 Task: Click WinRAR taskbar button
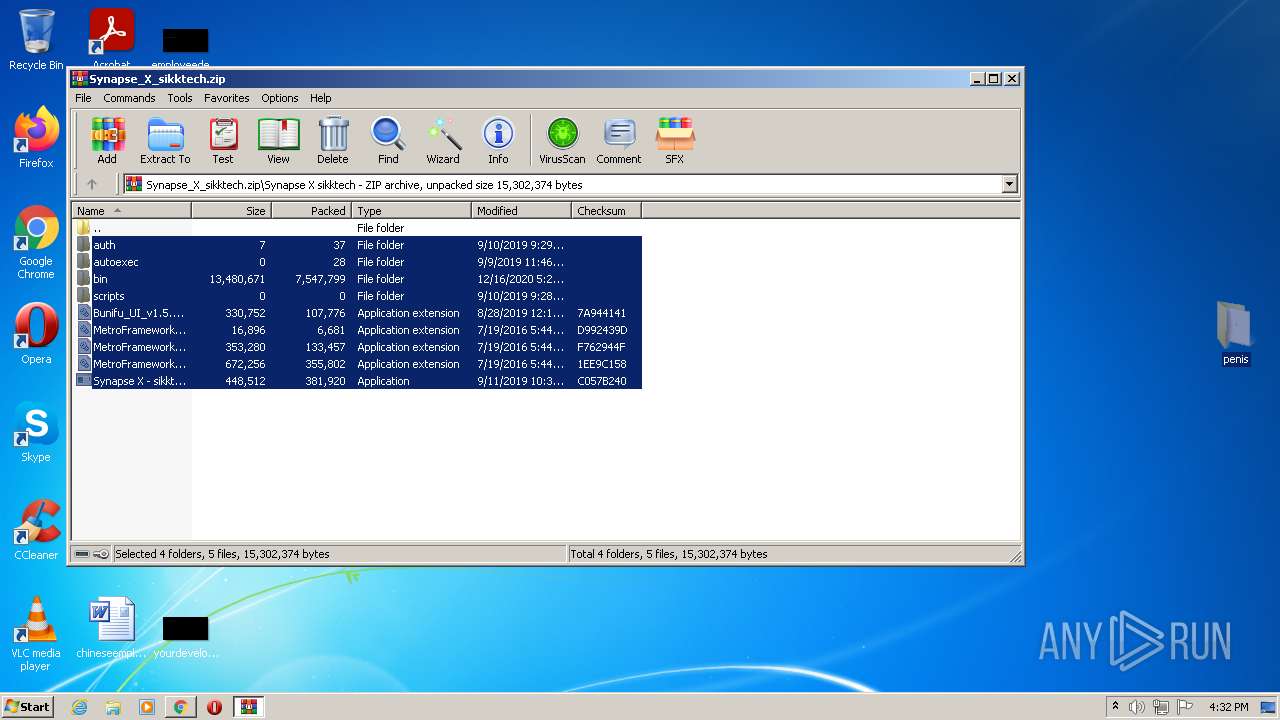(x=248, y=707)
